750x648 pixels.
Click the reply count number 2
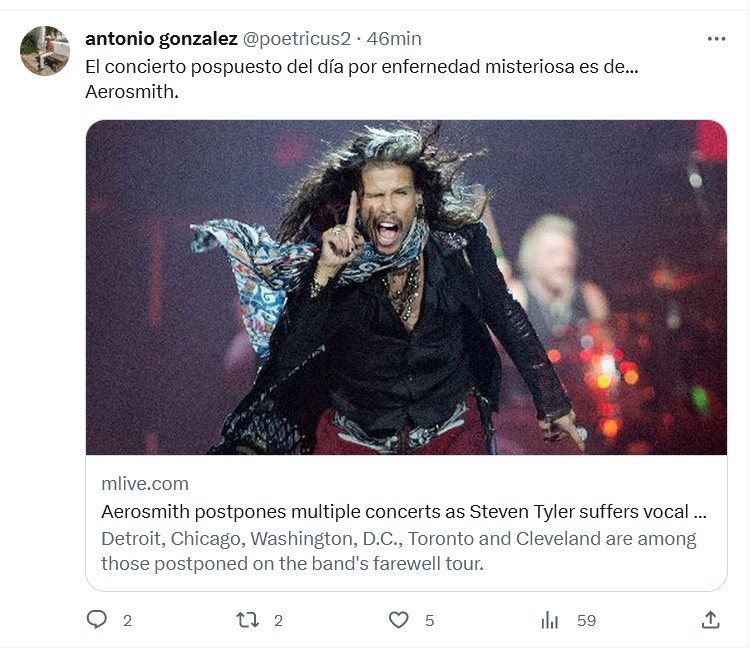[127, 620]
